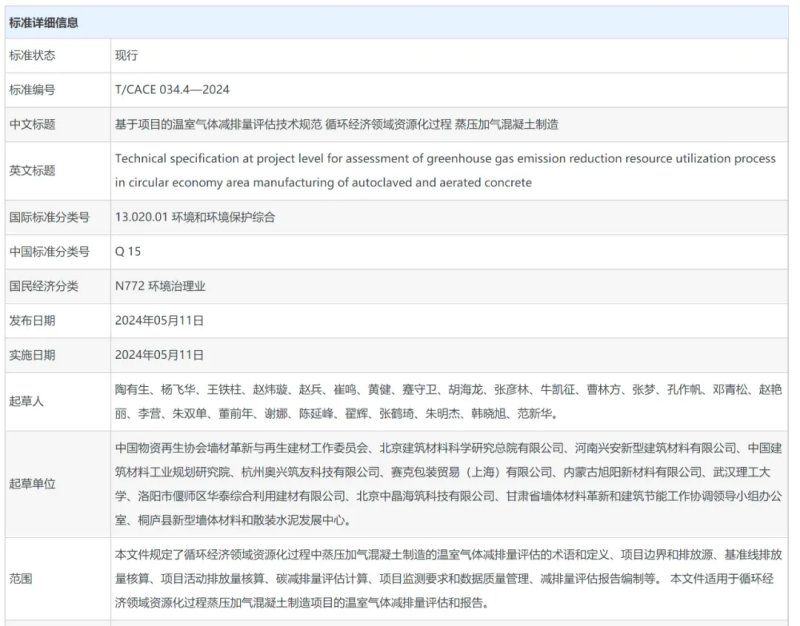Select the 国民经济分类 label cell
The image size is (800, 626).
pyautogui.click(x=58, y=286)
